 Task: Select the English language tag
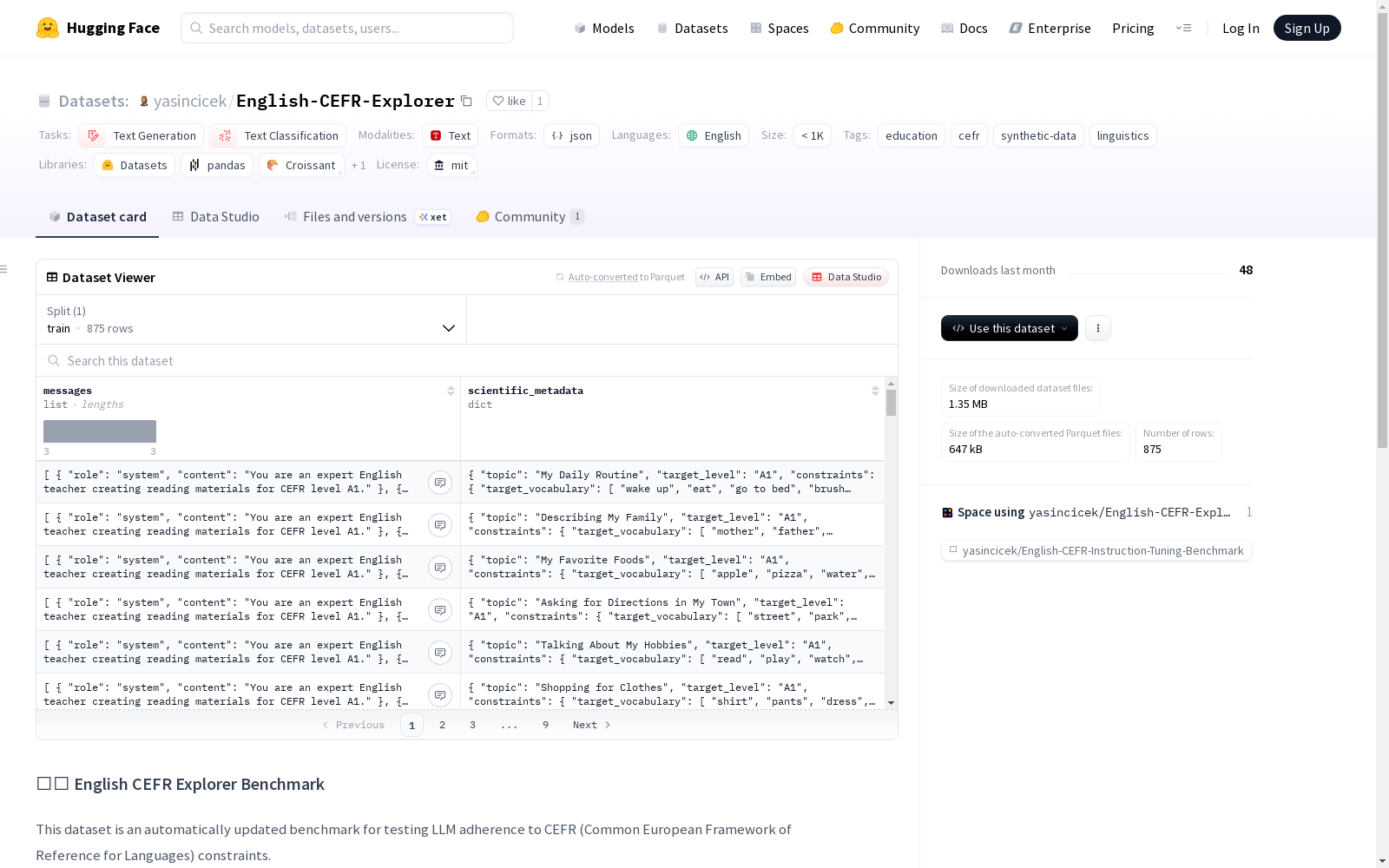click(714, 135)
